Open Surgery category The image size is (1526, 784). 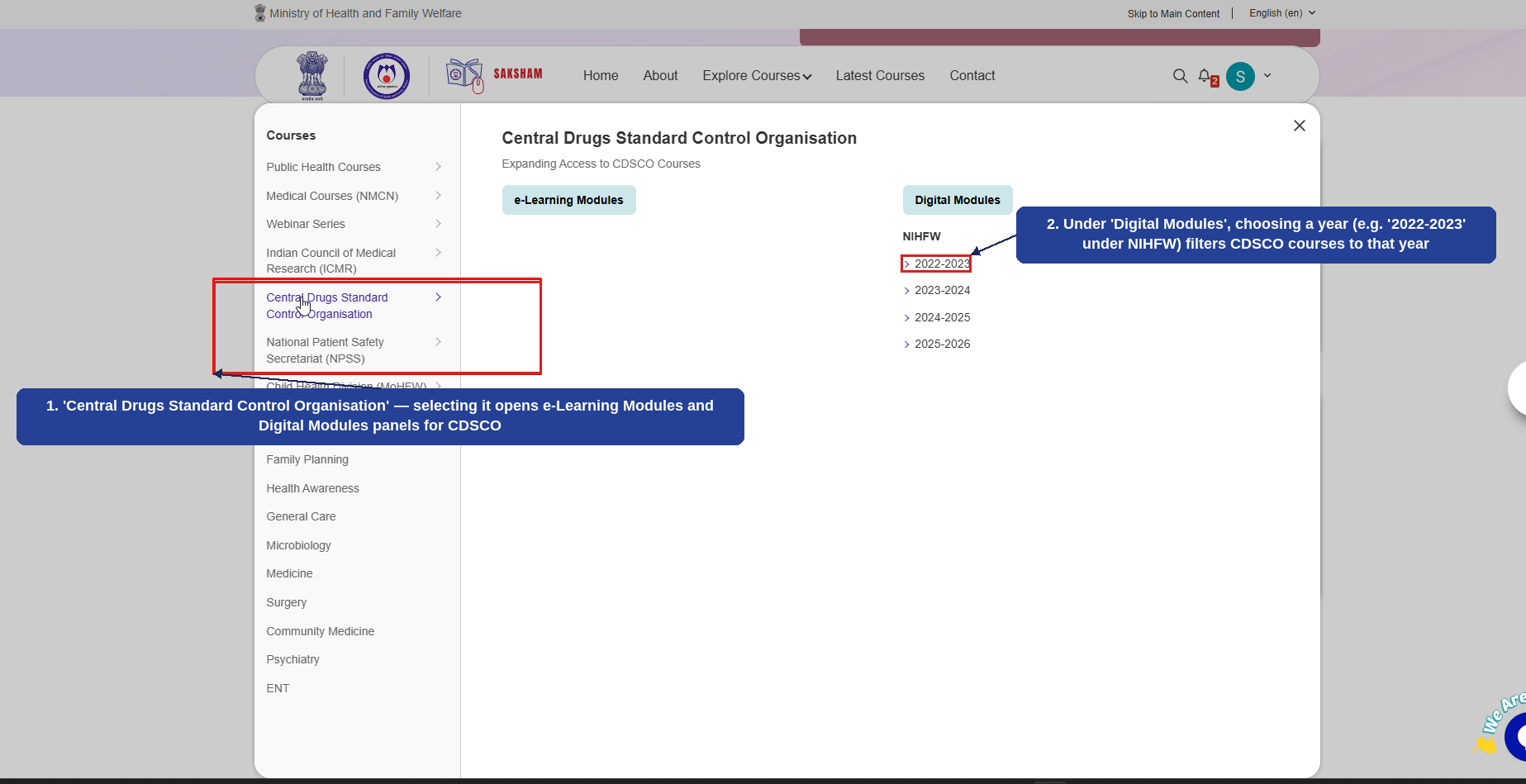(x=286, y=602)
